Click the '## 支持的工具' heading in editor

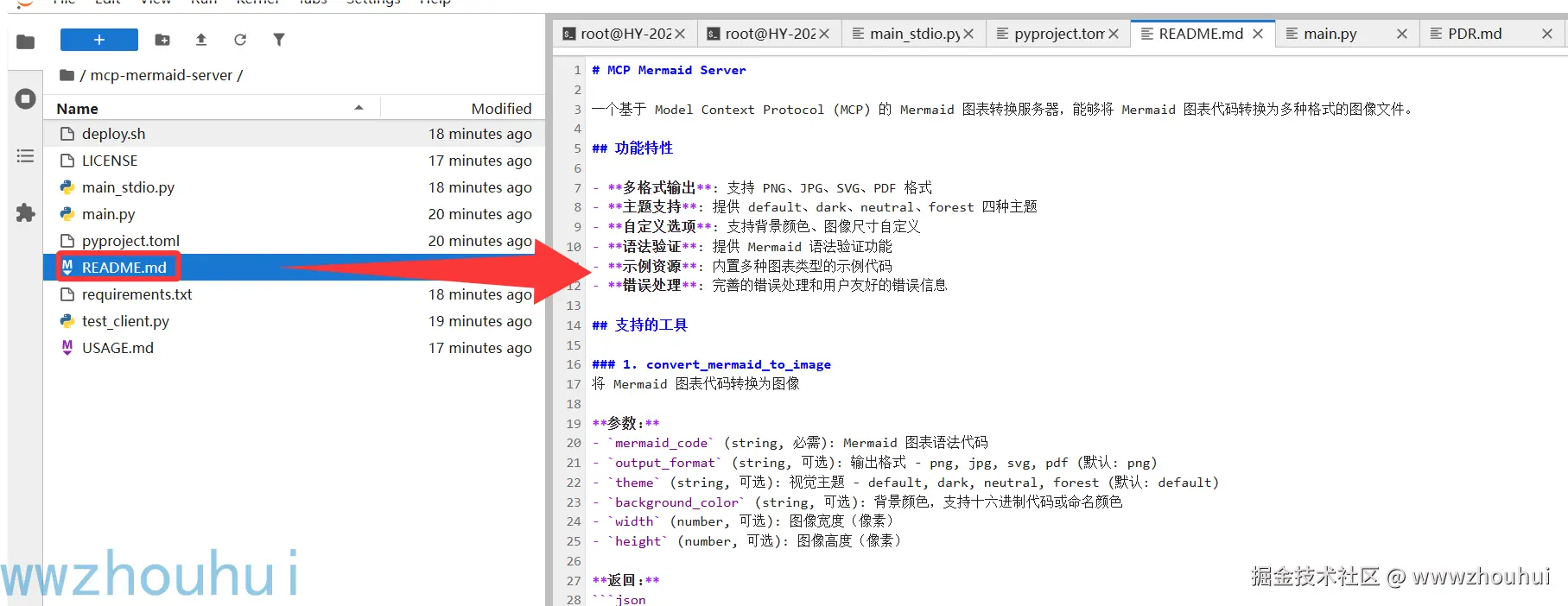pos(640,325)
